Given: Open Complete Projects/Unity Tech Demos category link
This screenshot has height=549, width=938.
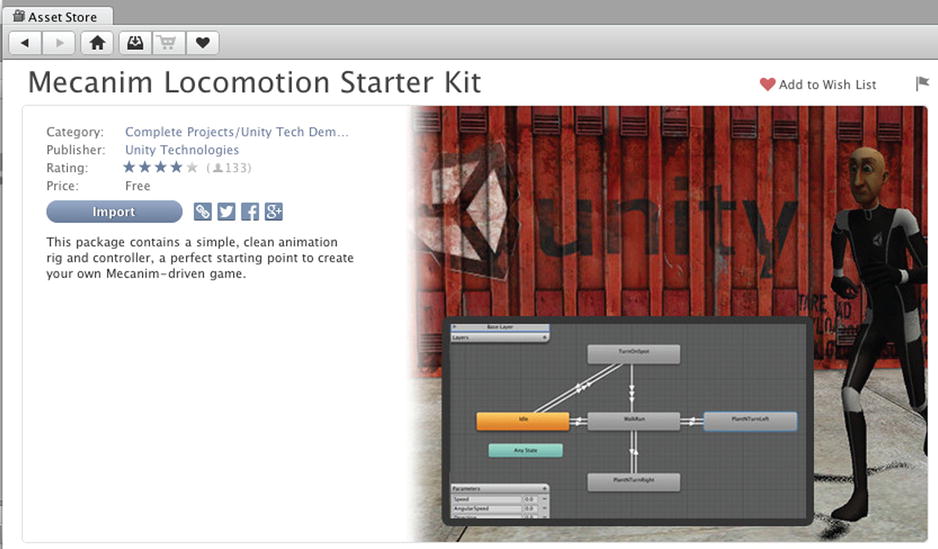Looking at the screenshot, I should tap(236, 132).
